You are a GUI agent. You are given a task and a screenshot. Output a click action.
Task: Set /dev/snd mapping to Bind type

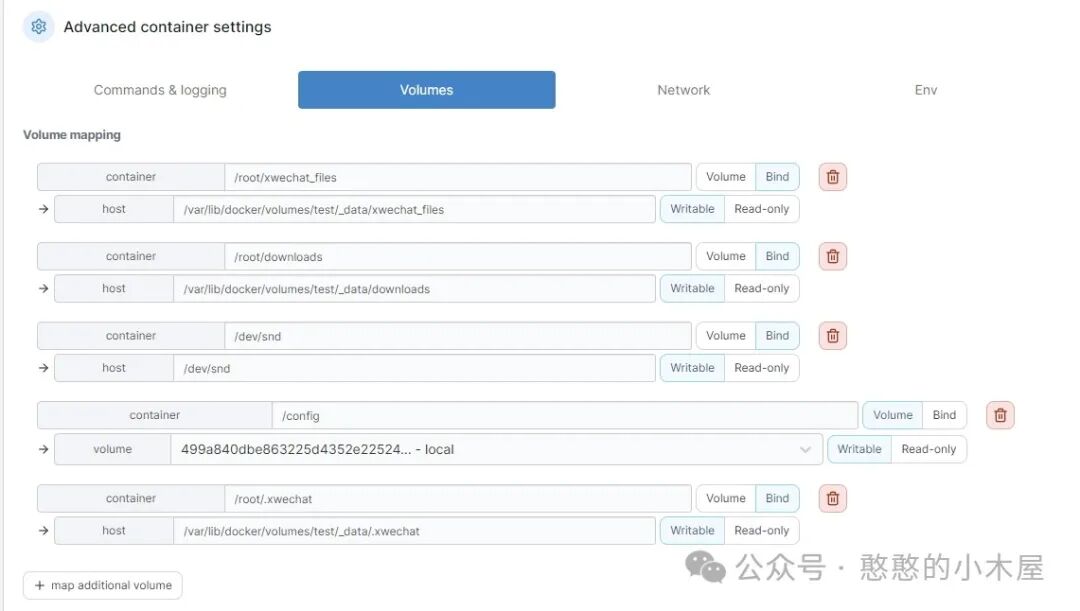click(x=777, y=336)
